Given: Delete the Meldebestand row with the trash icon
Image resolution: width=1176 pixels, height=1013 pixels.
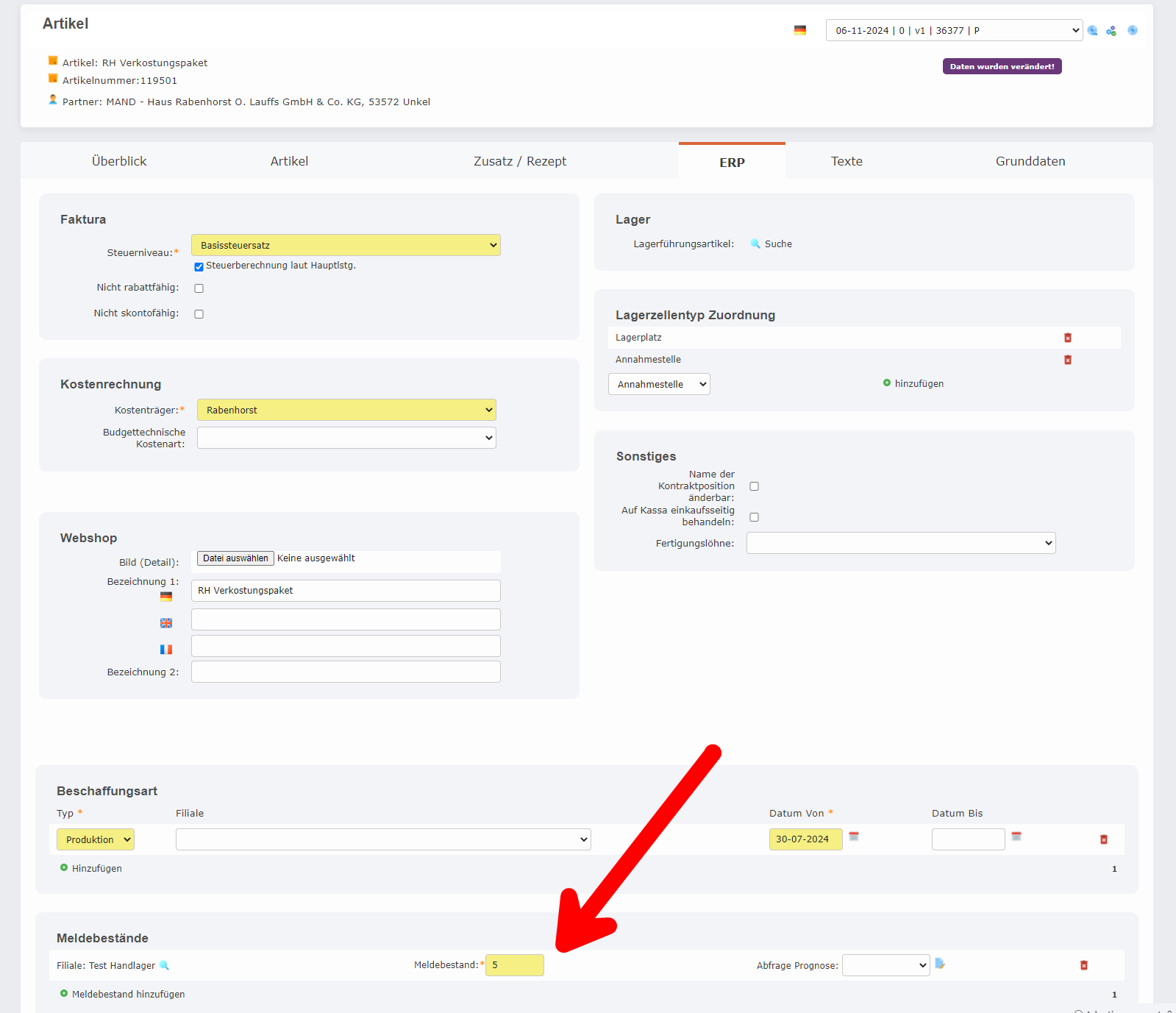Looking at the screenshot, I should pos(1084,965).
